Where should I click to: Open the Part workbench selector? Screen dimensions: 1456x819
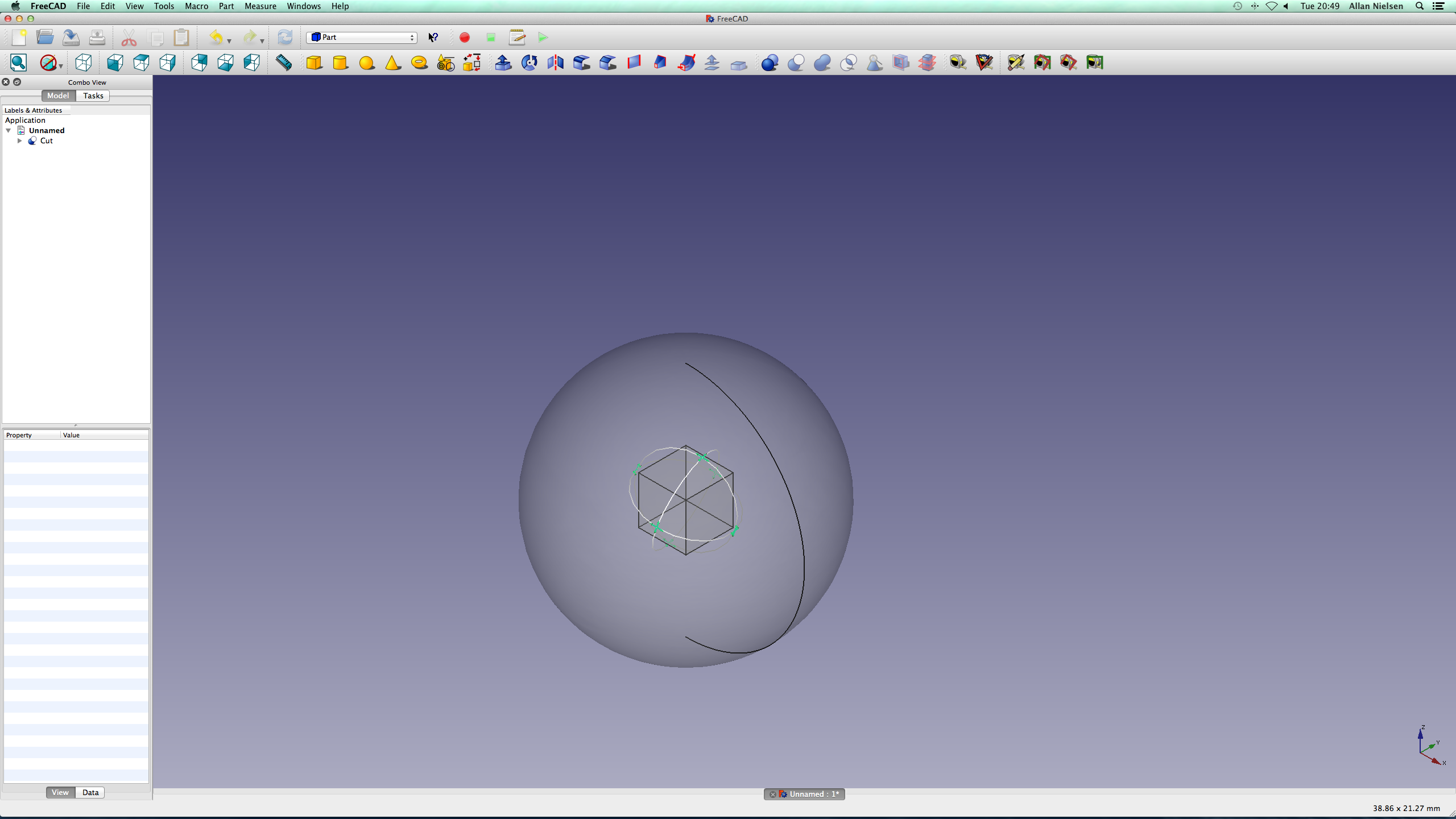click(362, 38)
